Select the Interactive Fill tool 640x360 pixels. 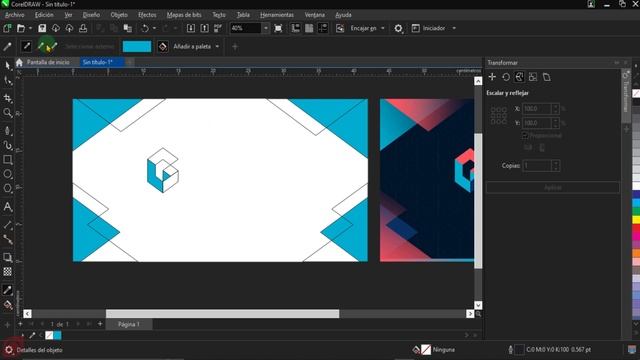point(7,305)
